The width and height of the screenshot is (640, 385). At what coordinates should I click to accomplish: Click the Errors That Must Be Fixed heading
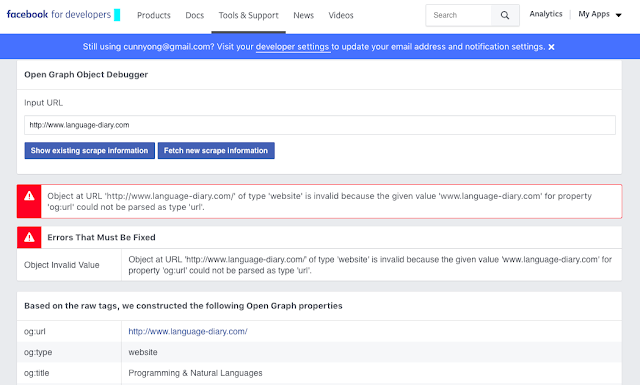click(101, 238)
